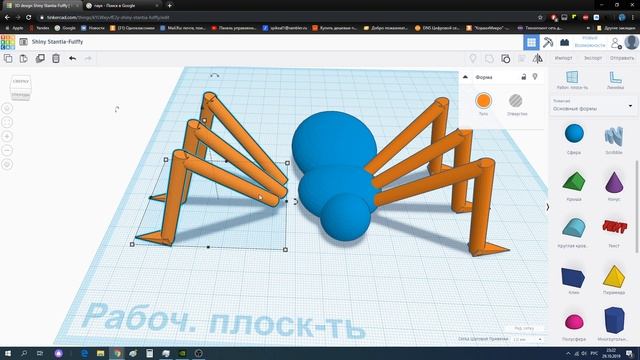
Task: Set the shape to Hole
Action: pos(516,101)
